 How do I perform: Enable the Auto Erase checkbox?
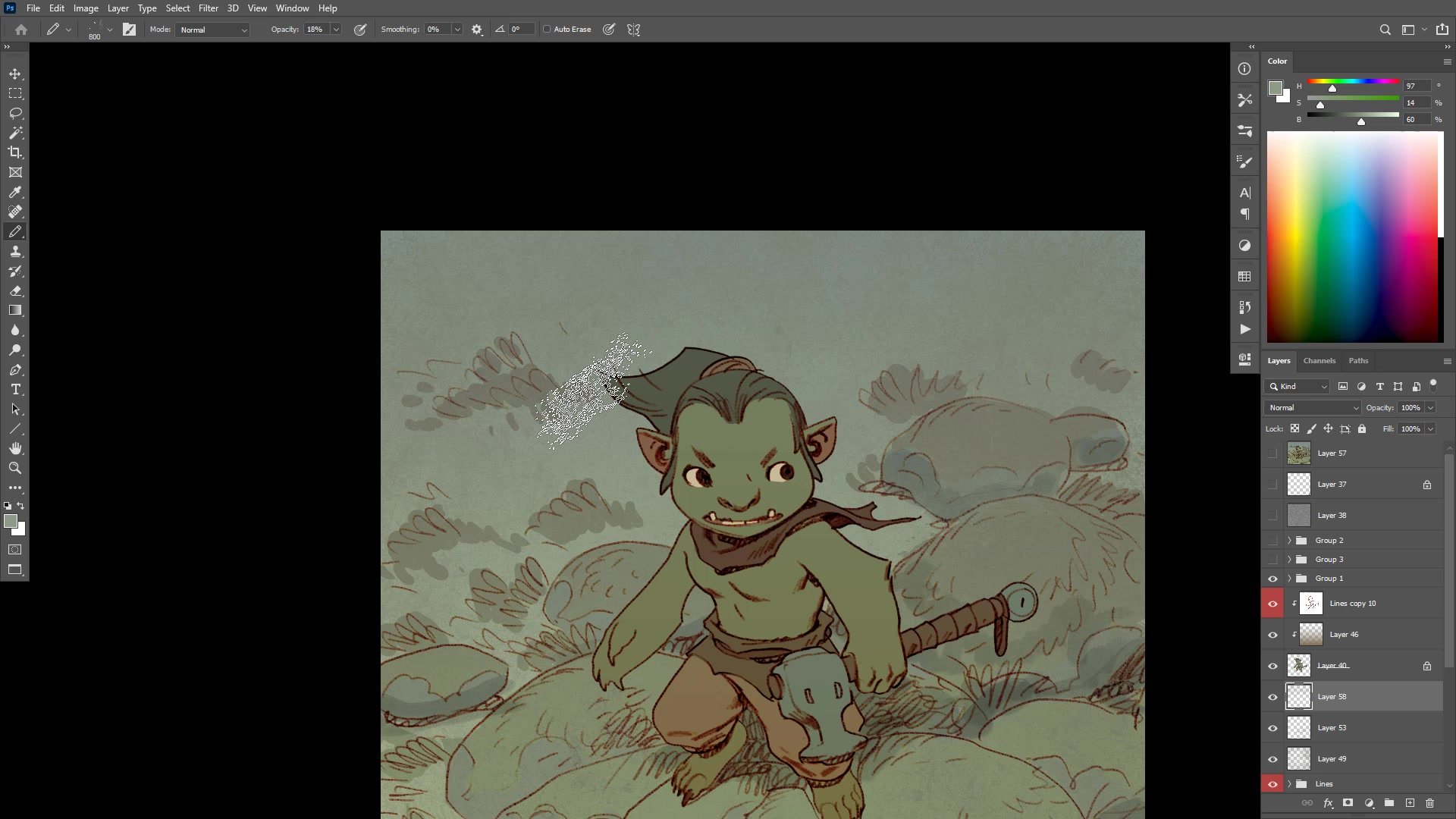coord(547,30)
